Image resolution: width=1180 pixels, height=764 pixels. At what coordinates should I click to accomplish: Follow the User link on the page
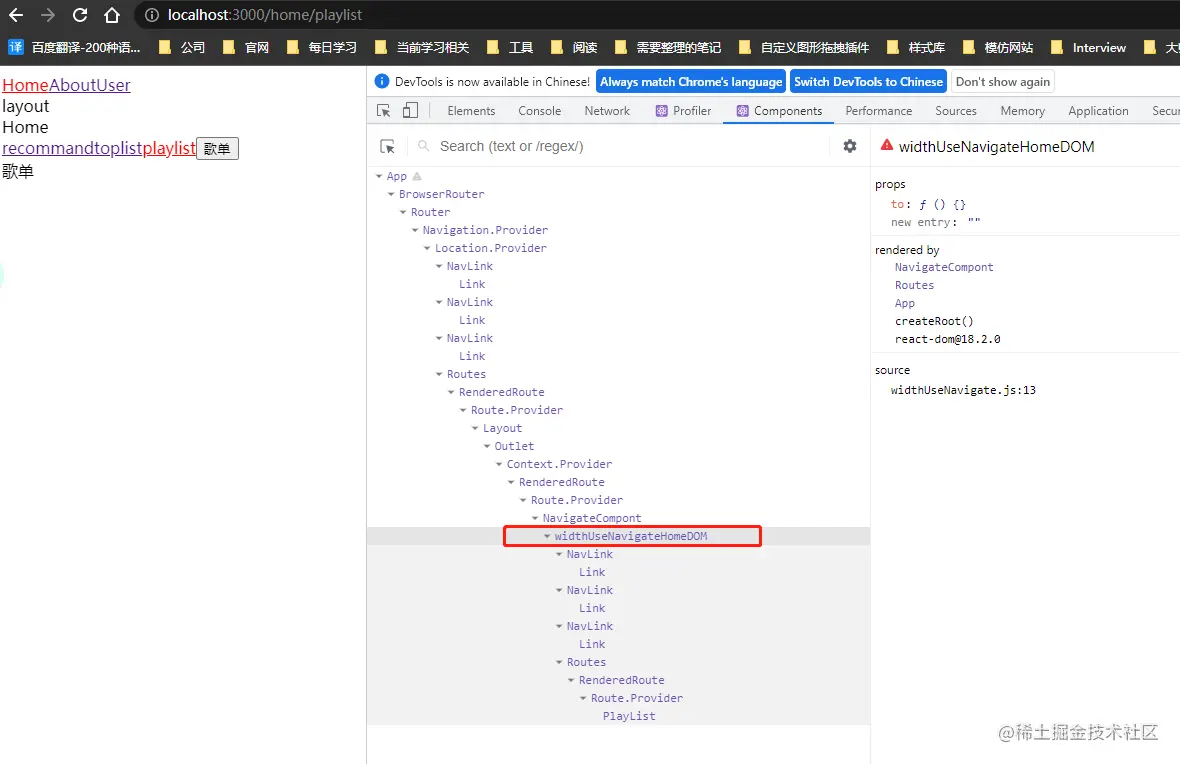click(113, 85)
